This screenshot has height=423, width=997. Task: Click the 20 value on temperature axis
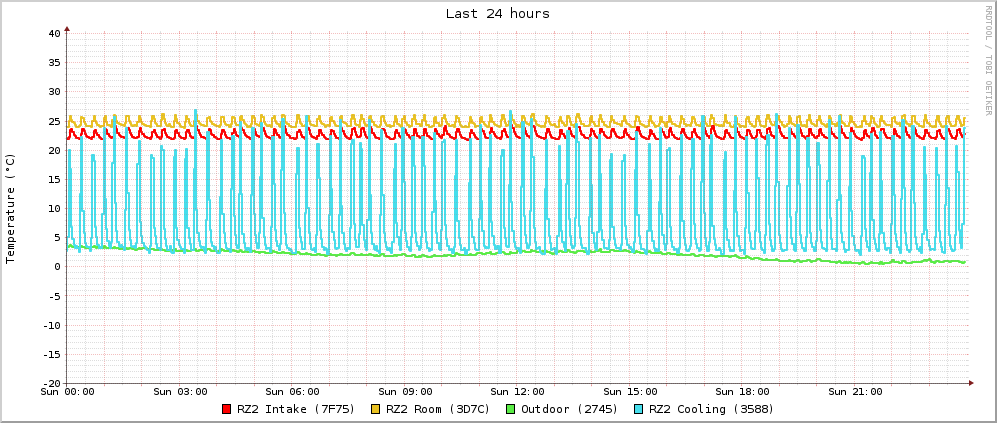(54, 150)
